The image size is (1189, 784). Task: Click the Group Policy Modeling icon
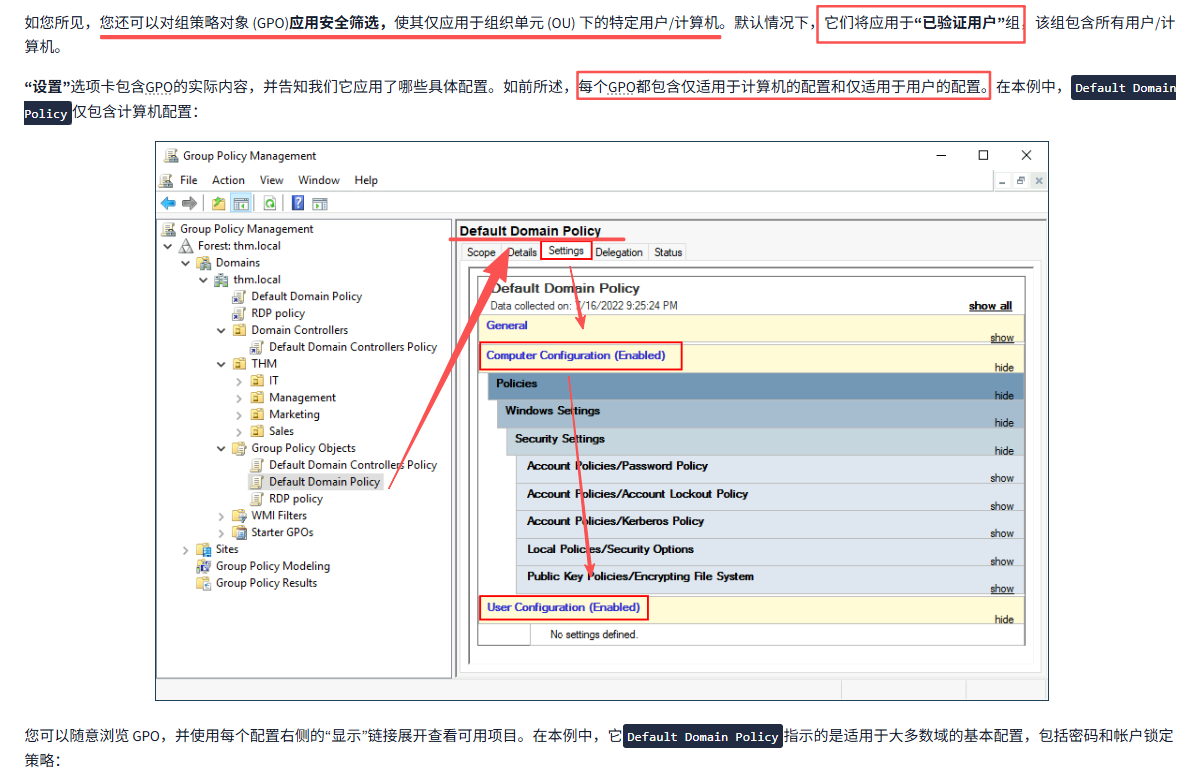click(x=203, y=566)
